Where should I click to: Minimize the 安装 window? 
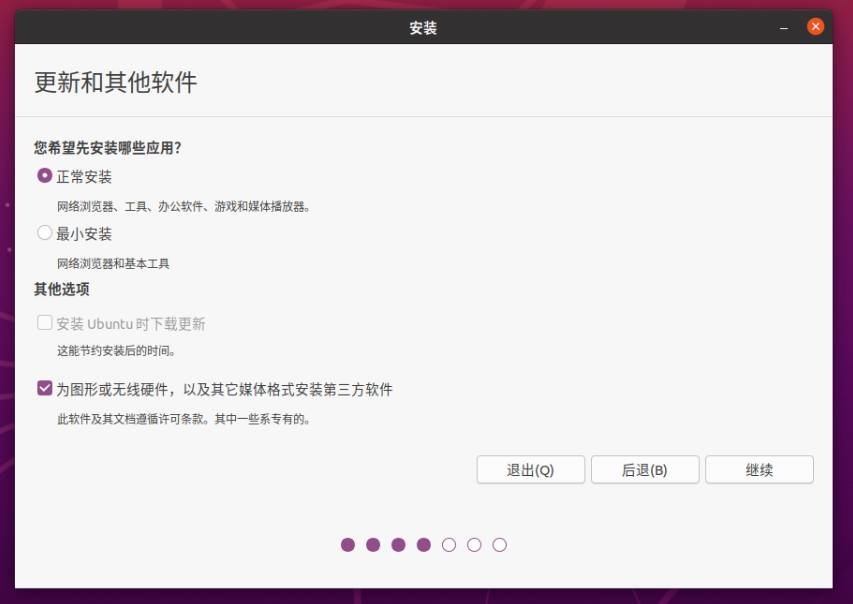[783, 27]
